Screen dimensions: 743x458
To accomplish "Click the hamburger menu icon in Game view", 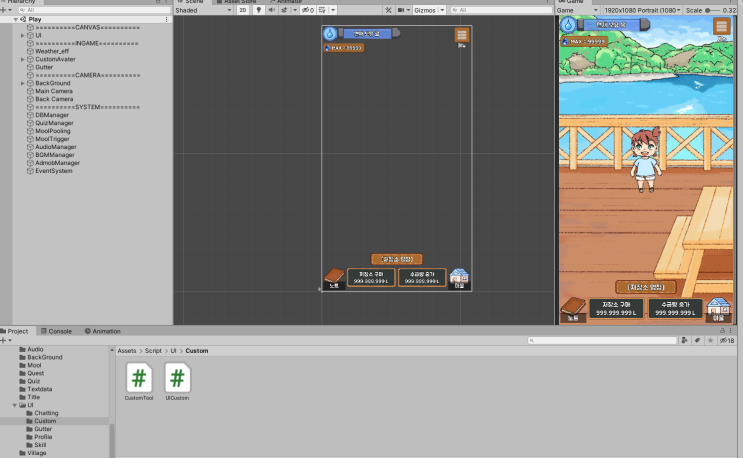I will point(721,26).
